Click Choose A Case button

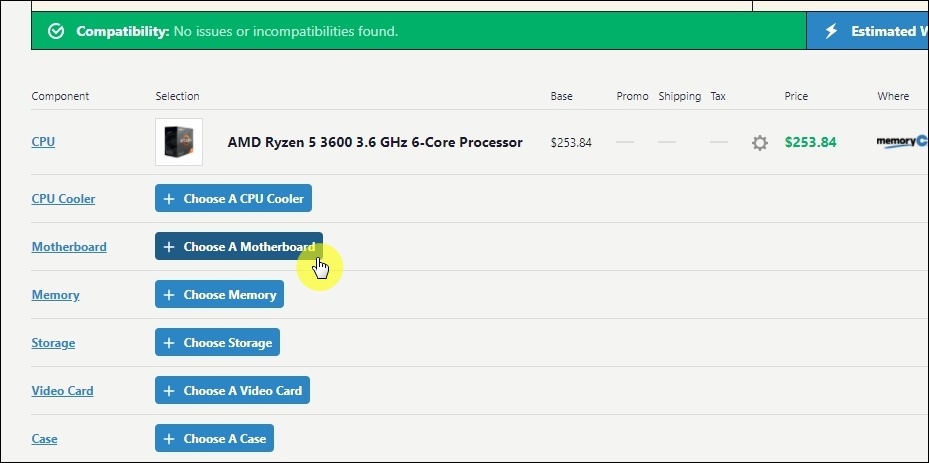(x=214, y=438)
